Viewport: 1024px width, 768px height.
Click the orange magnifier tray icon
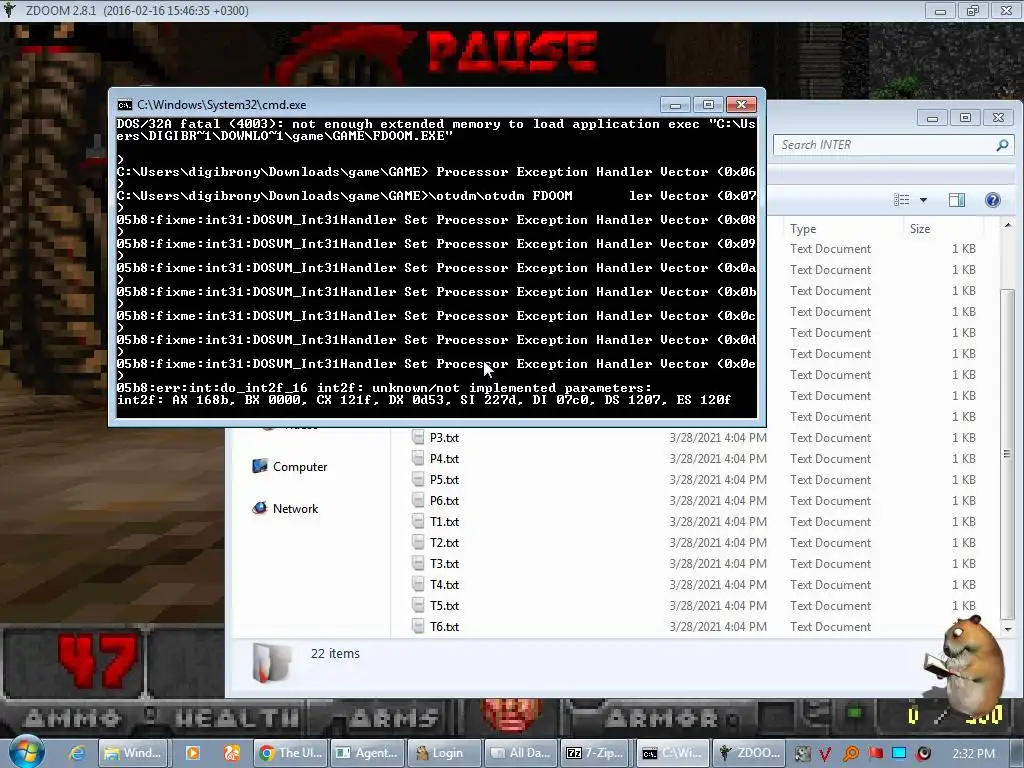850,754
